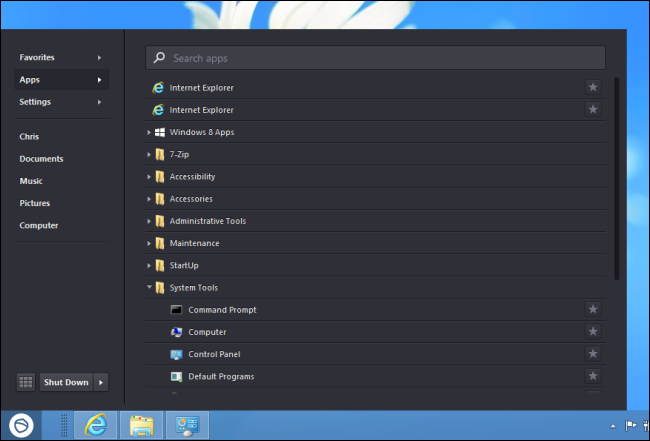Open File Explorer from the taskbar

pos(141,425)
